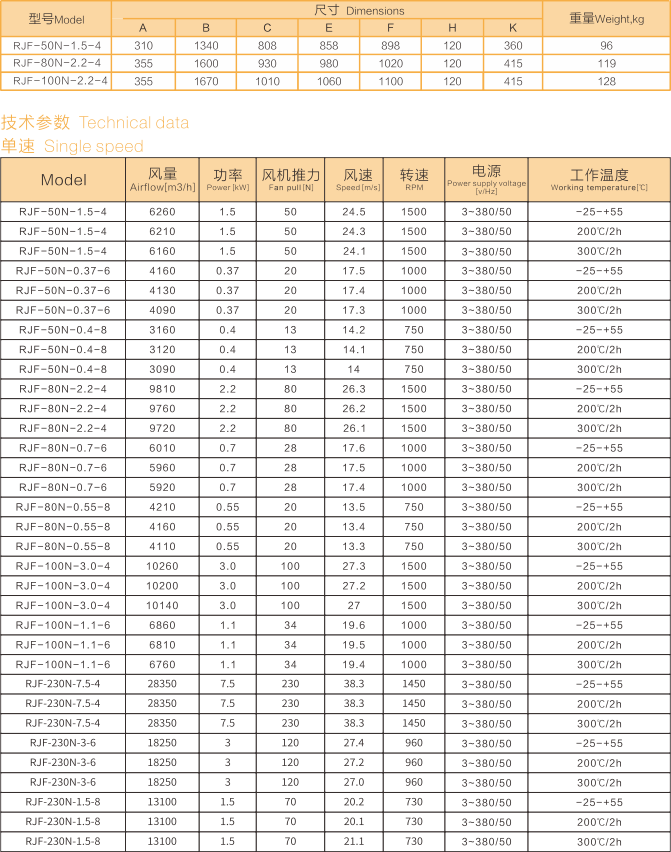Select the Weight,kg column header
The image size is (671, 852).
point(606,18)
